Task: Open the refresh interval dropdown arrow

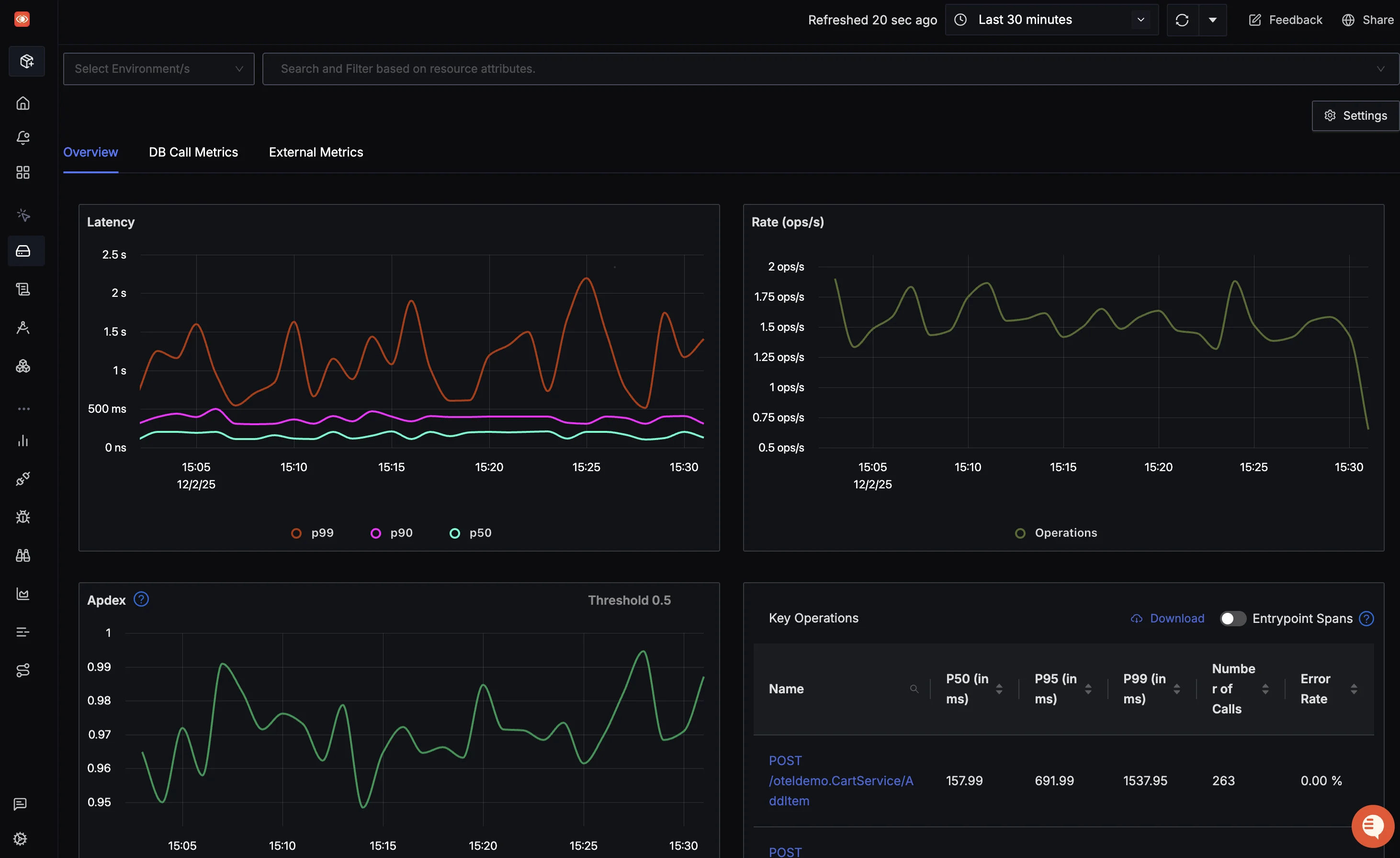Action: tap(1213, 19)
